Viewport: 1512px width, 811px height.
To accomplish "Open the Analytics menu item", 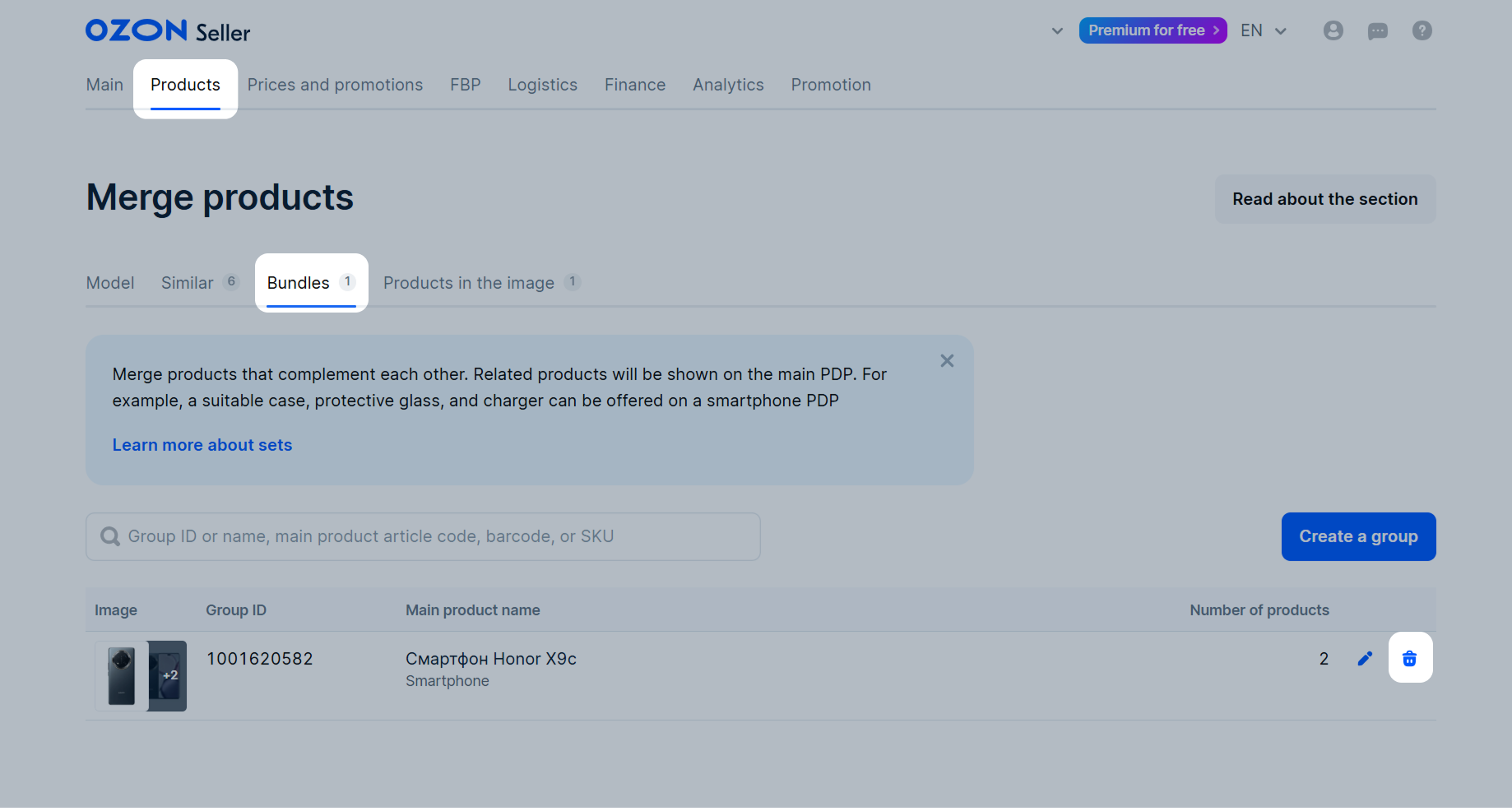I will (728, 85).
